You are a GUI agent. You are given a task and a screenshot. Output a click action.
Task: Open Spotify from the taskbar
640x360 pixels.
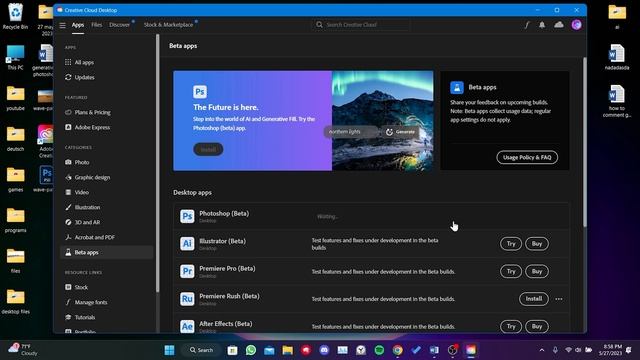[379, 350]
